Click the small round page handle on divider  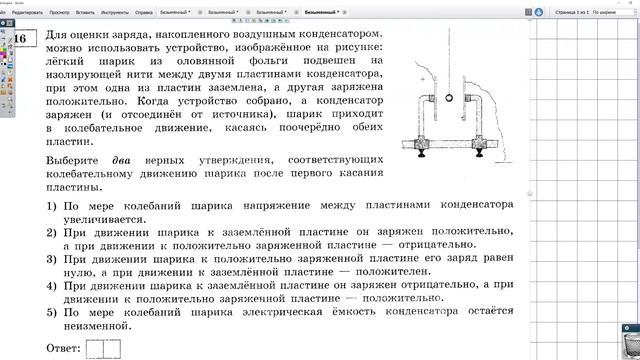click(530, 193)
